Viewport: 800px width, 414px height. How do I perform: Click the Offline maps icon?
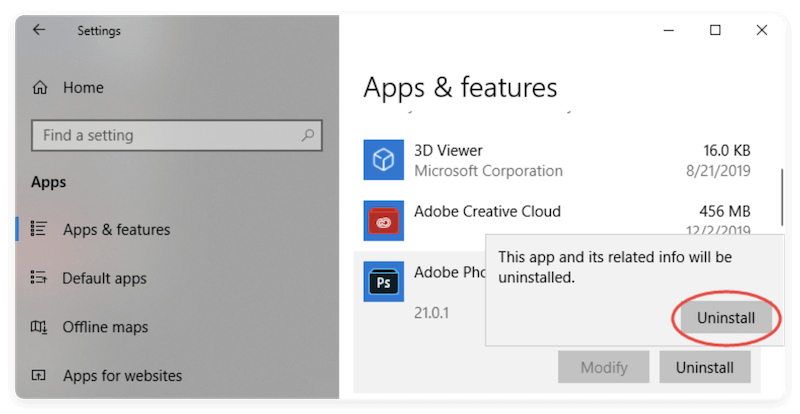39,327
